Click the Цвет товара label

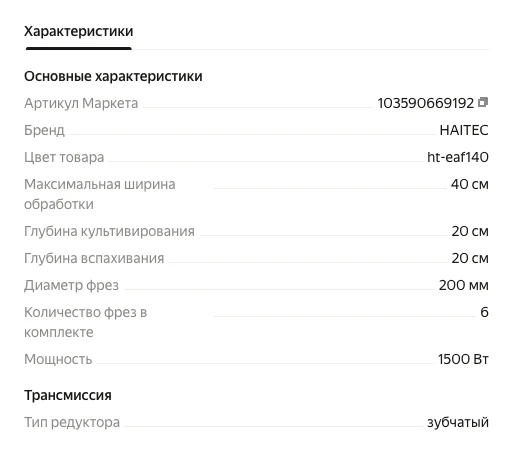(x=64, y=157)
